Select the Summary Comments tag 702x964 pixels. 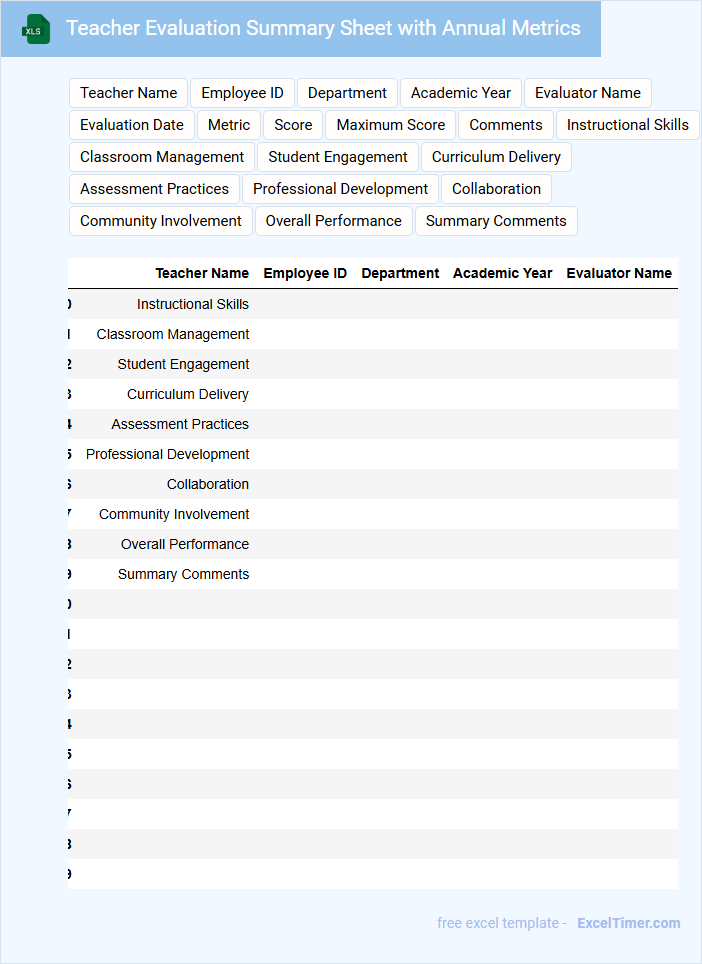point(496,221)
